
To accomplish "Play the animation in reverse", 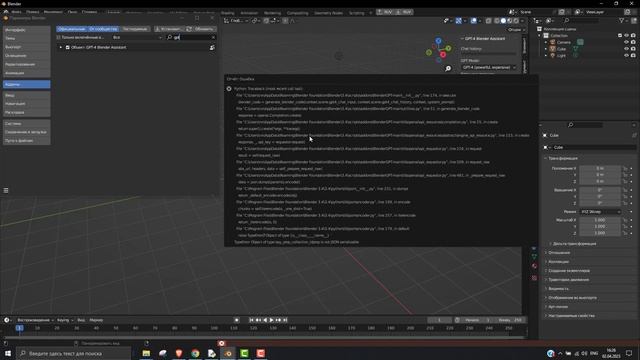I will [265, 320].
